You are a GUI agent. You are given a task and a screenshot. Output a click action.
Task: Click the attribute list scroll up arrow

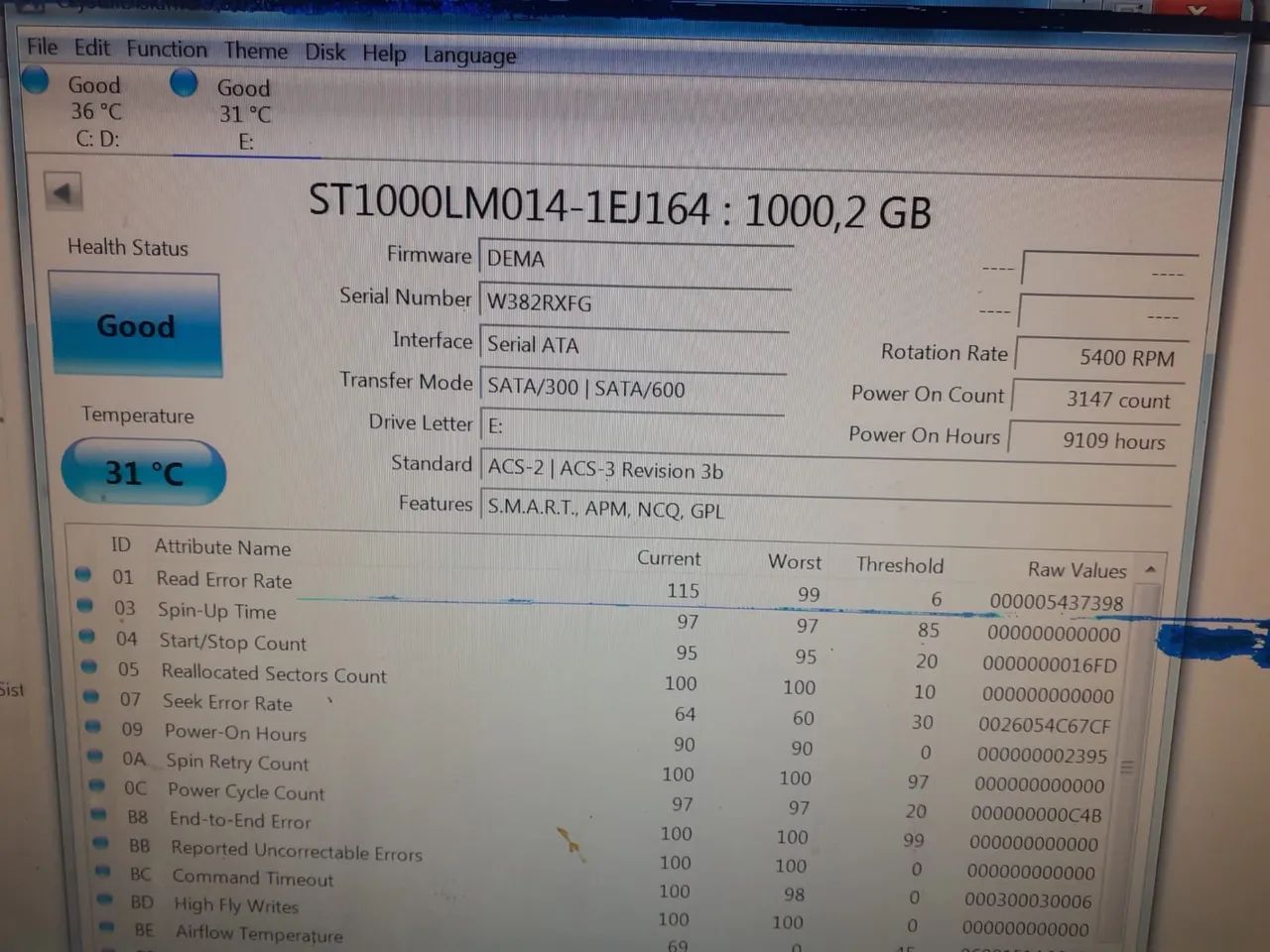1150,569
